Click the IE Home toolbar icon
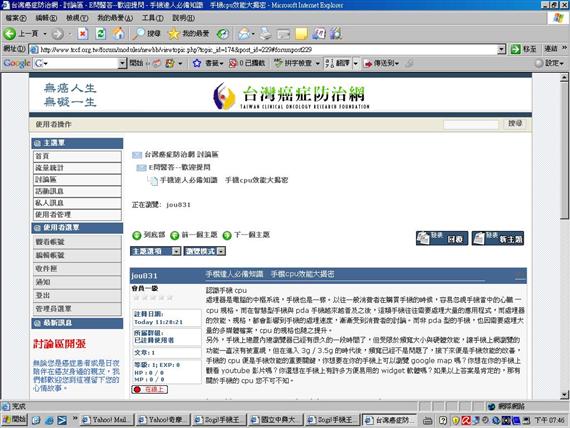This screenshot has height=428, width=570. (x=118, y=34)
